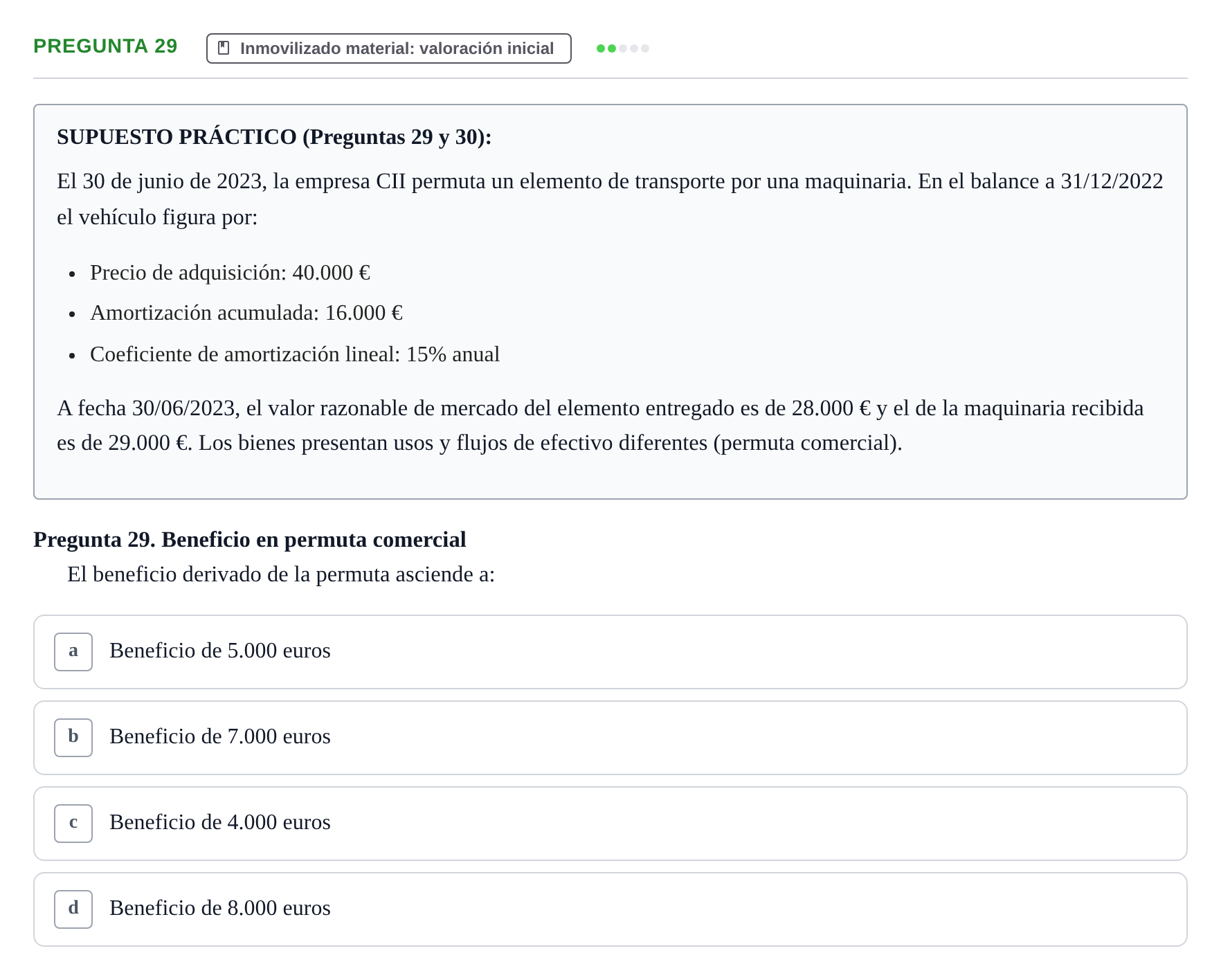Click 'El beneficio derivado de la permuta asciende a:'
The width and height of the screenshot is (1221, 980).
click(x=281, y=574)
